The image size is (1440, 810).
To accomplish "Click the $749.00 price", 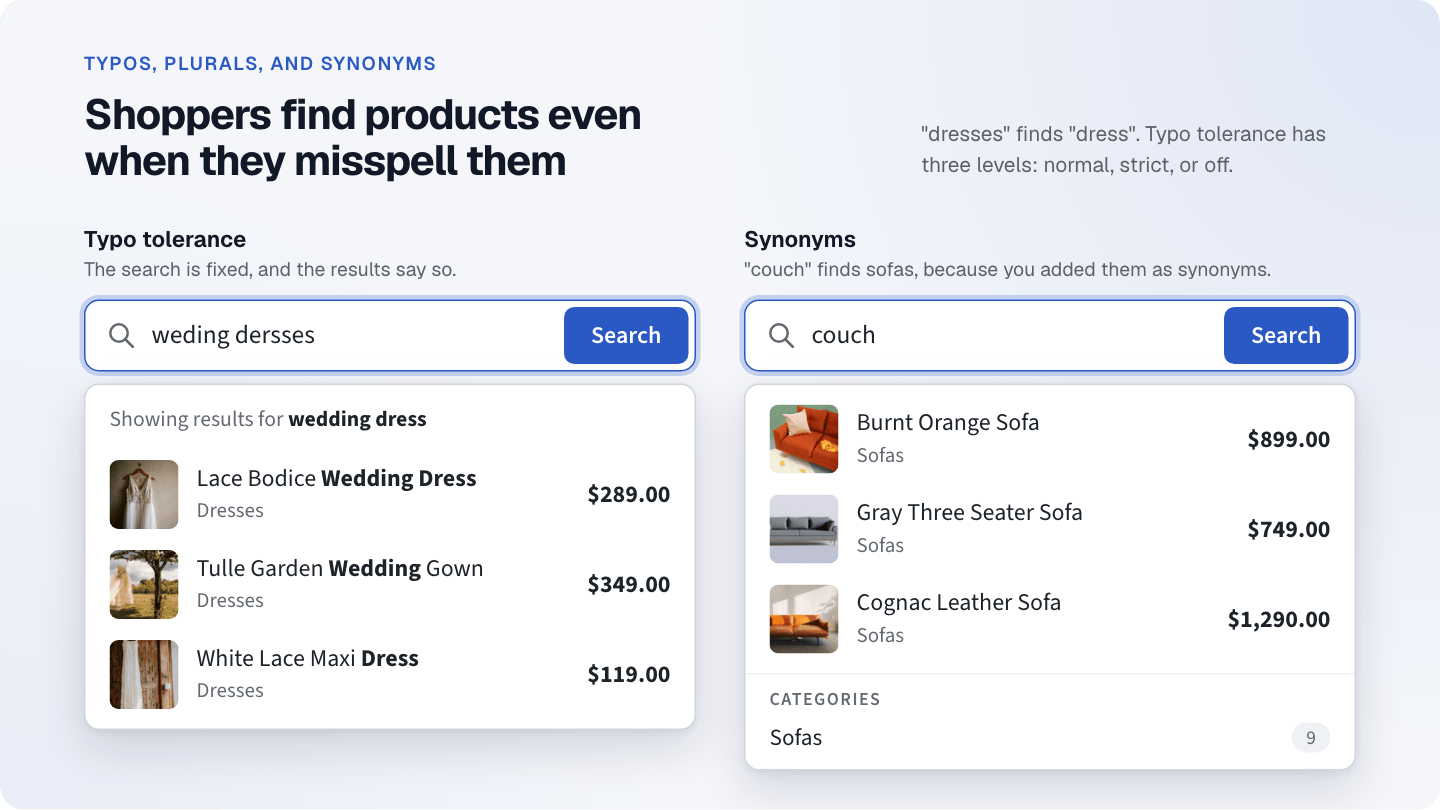I will click(x=1289, y=529).
